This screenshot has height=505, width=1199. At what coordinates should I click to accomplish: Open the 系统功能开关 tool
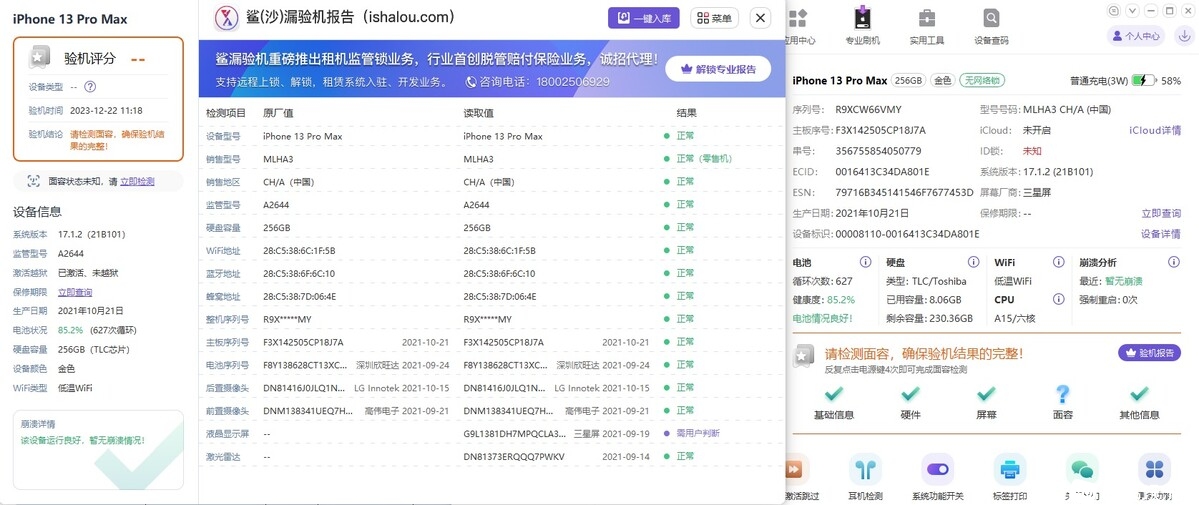point(937,477)
